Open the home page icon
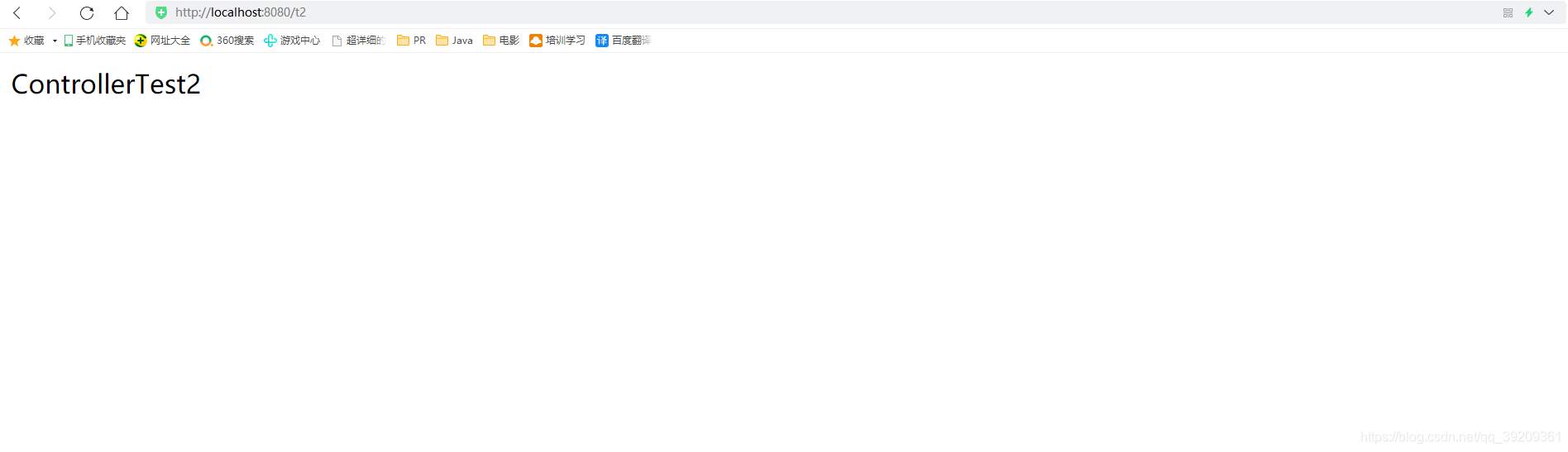This screenshot has height=452, width=1568. click(122, 12)
